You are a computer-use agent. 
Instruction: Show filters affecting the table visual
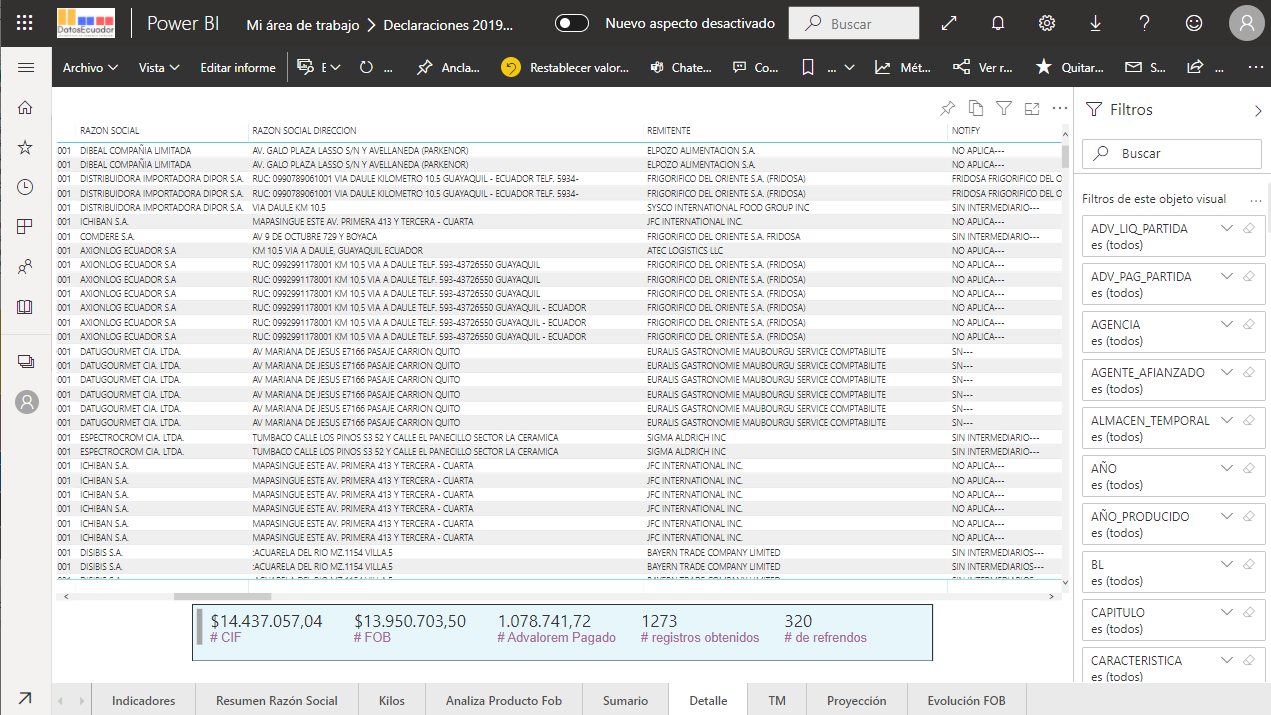(x=1004, y=108)
